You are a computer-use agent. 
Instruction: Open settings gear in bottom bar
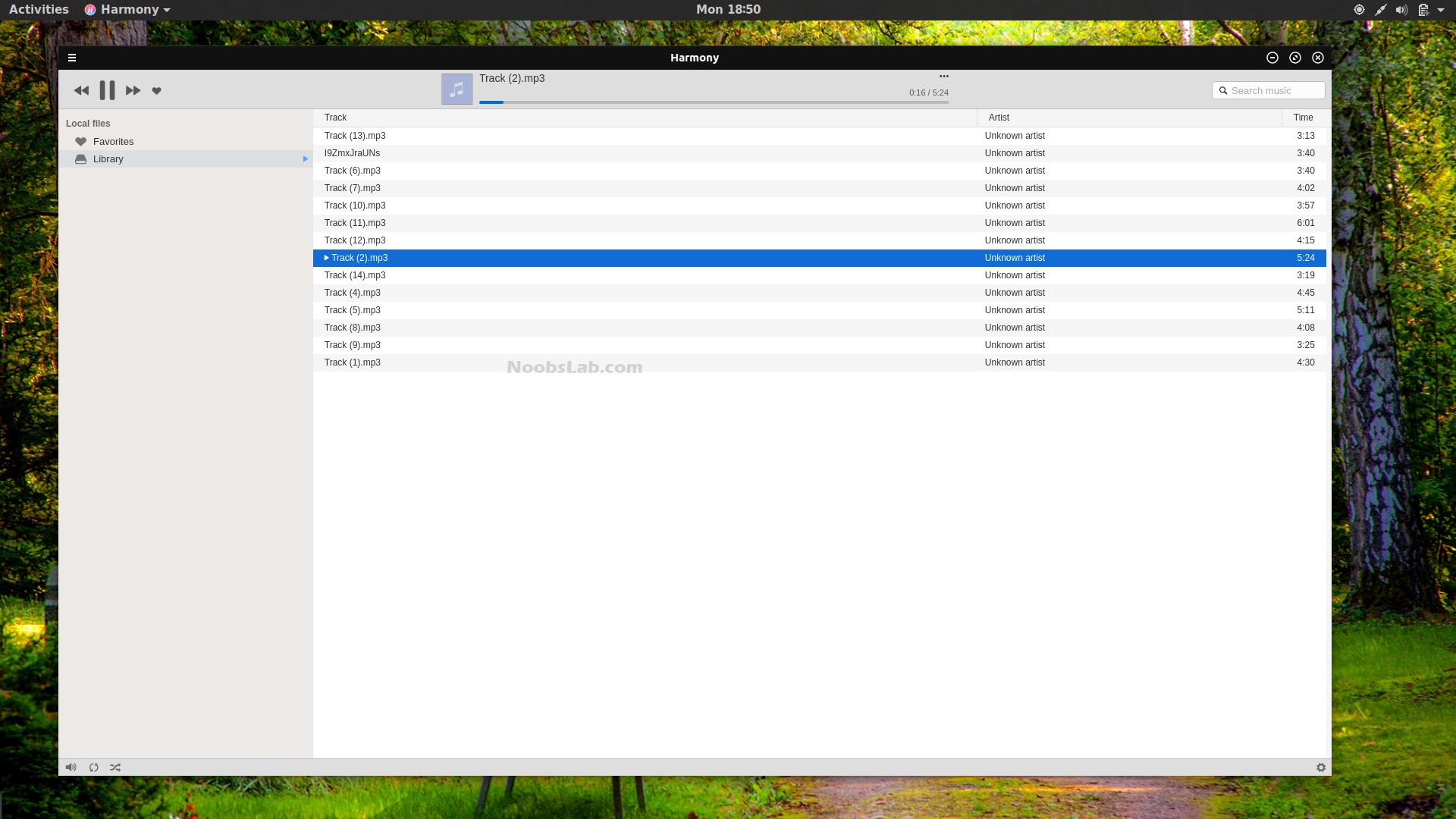(1321, 767)
